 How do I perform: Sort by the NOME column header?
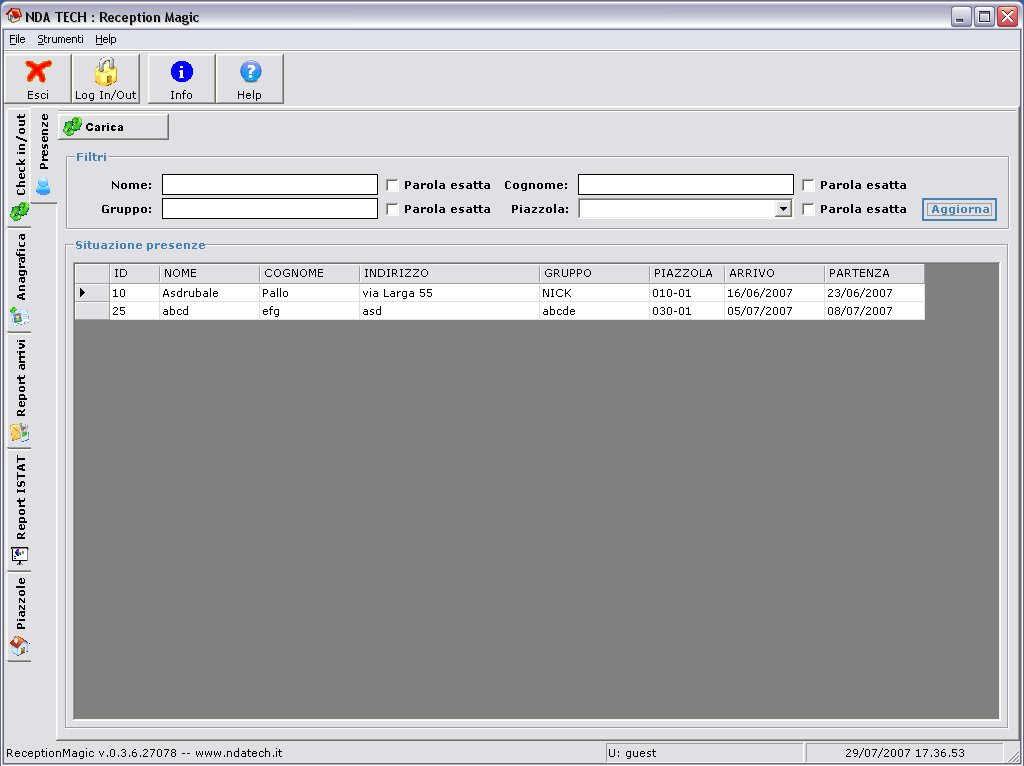coord(210,274)
